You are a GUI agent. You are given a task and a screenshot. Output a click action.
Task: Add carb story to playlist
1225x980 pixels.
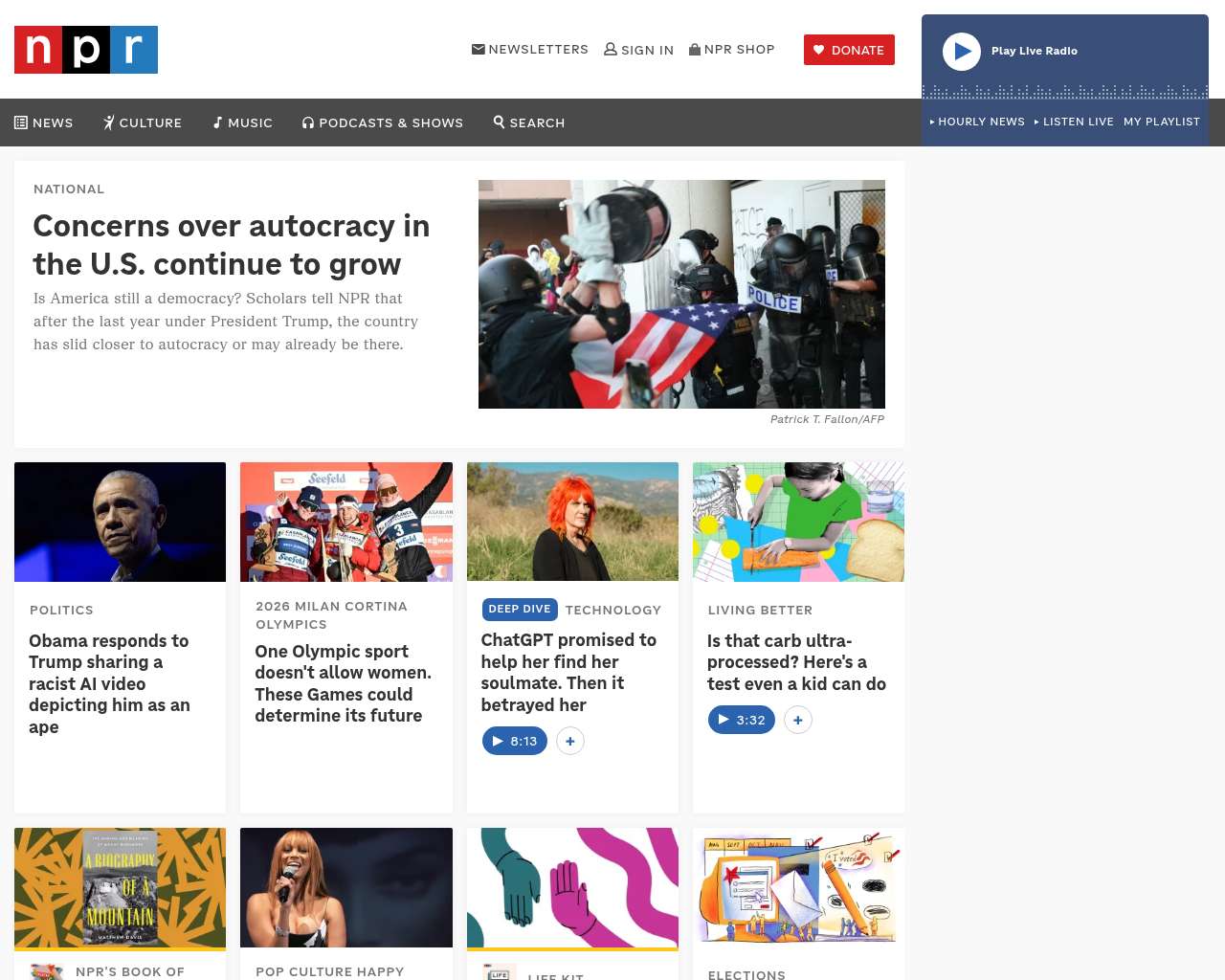click(798, 720)
